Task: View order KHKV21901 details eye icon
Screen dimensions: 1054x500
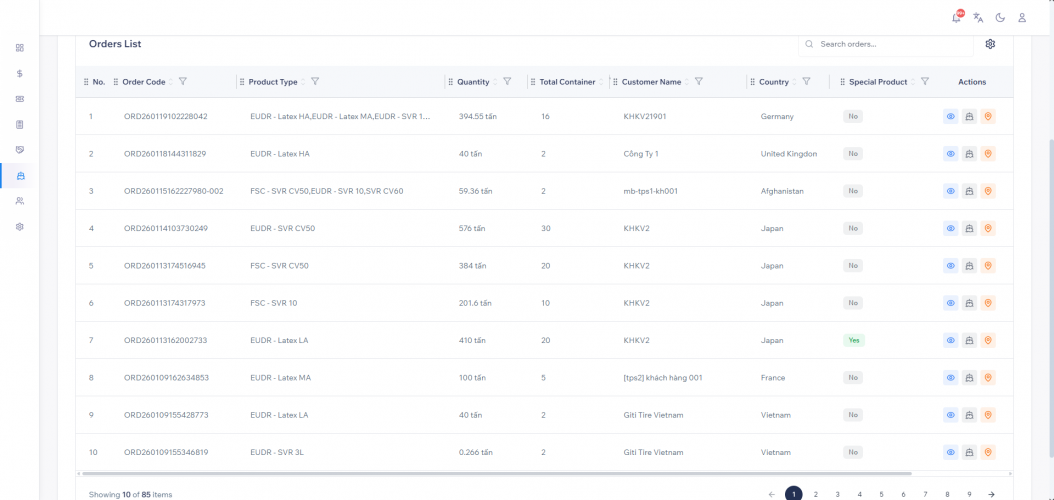Action: pyautogui.click(x=950, y=116)
